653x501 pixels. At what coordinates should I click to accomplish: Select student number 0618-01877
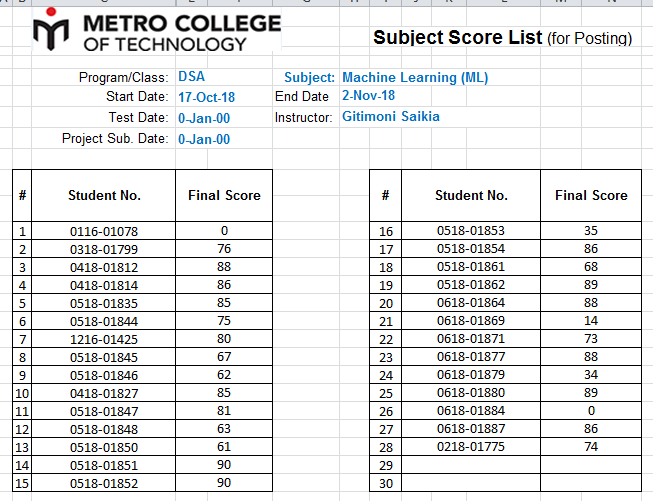[x=471, y=356]
